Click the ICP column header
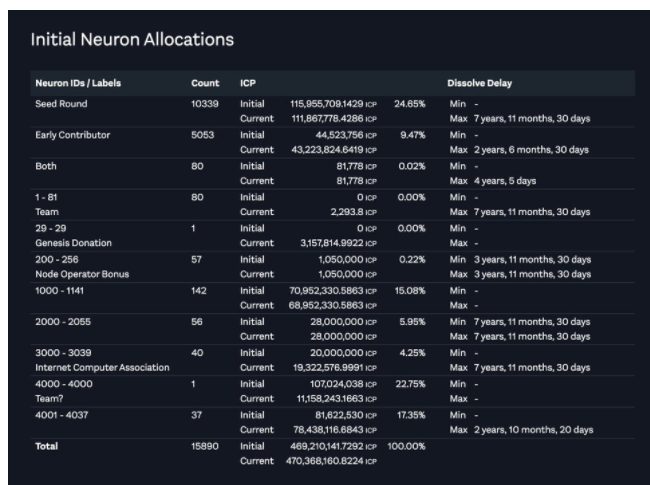The height and width of the screenshot is (485, 650). [x=247, y=83]
